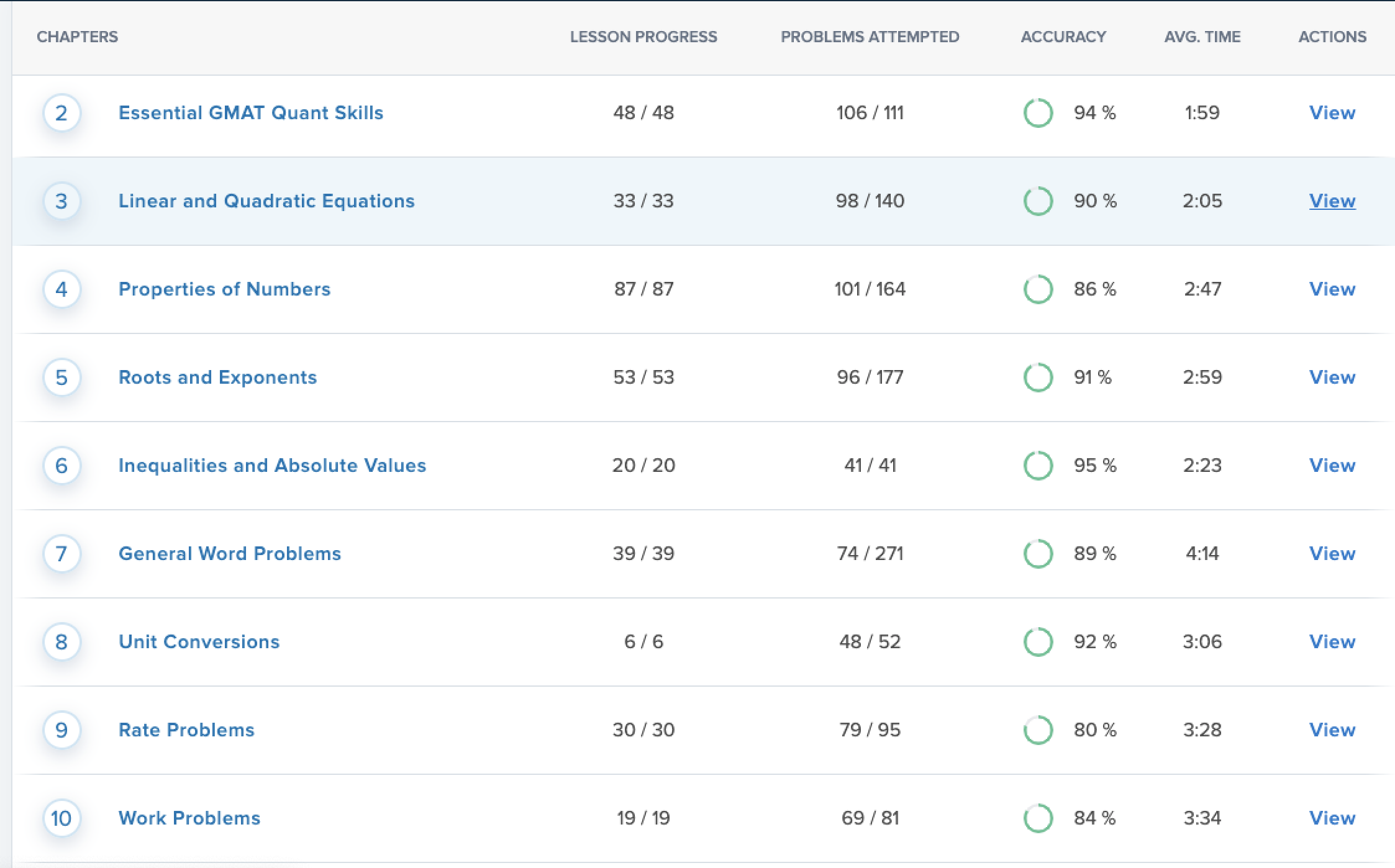Select Unit Conversions chapter title
The image size is (1395, 868).
point(199,642)
